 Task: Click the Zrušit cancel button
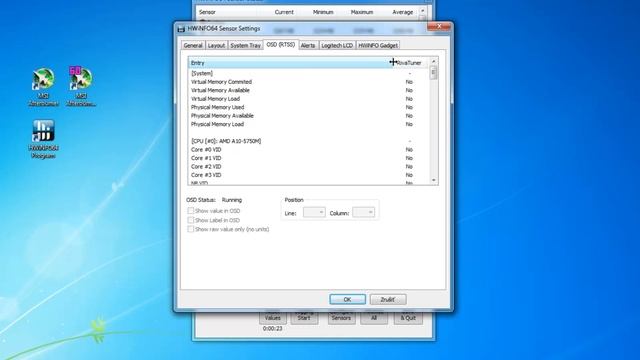pyautogui.click(x=388, y=300)
